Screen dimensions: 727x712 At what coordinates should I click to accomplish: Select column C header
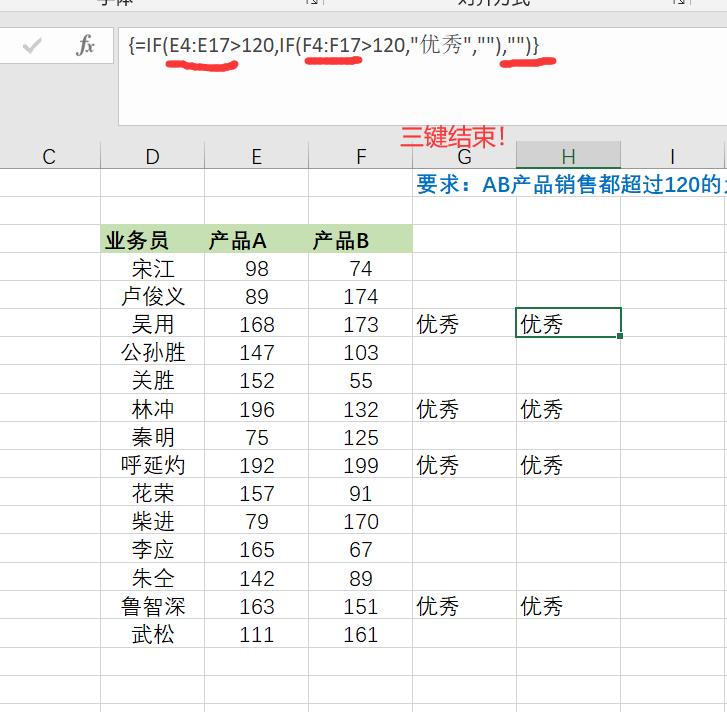49,157
